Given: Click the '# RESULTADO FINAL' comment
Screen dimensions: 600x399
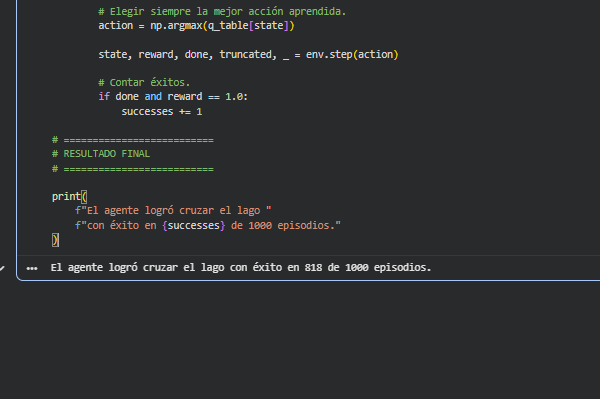Looking at the screenshot, I should coord(101,154).
